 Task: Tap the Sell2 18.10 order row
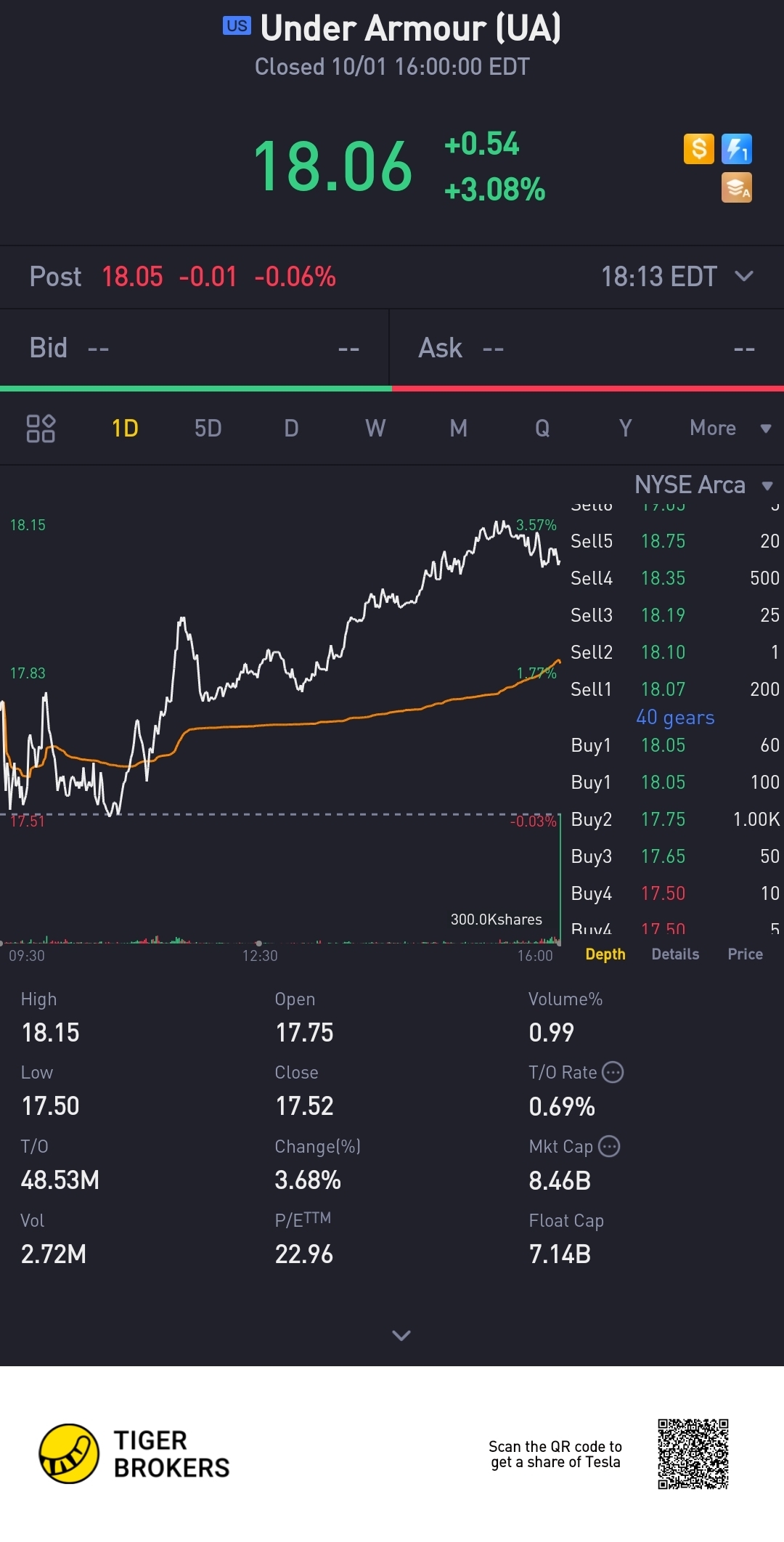[674, 652]
